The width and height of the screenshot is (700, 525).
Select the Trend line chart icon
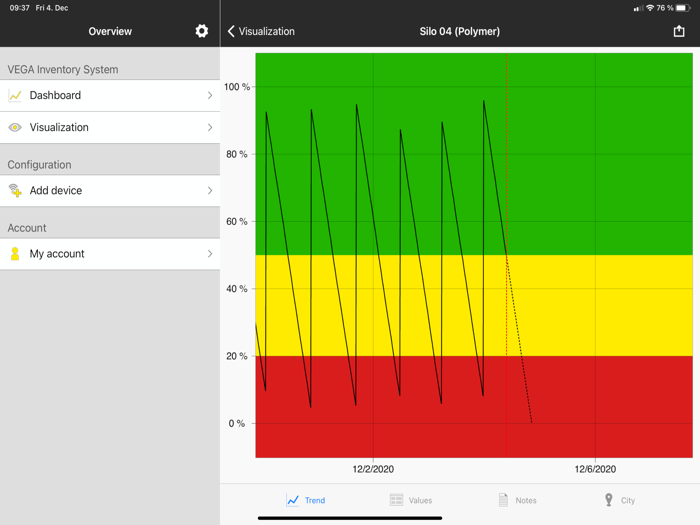(x=293, y=500)
